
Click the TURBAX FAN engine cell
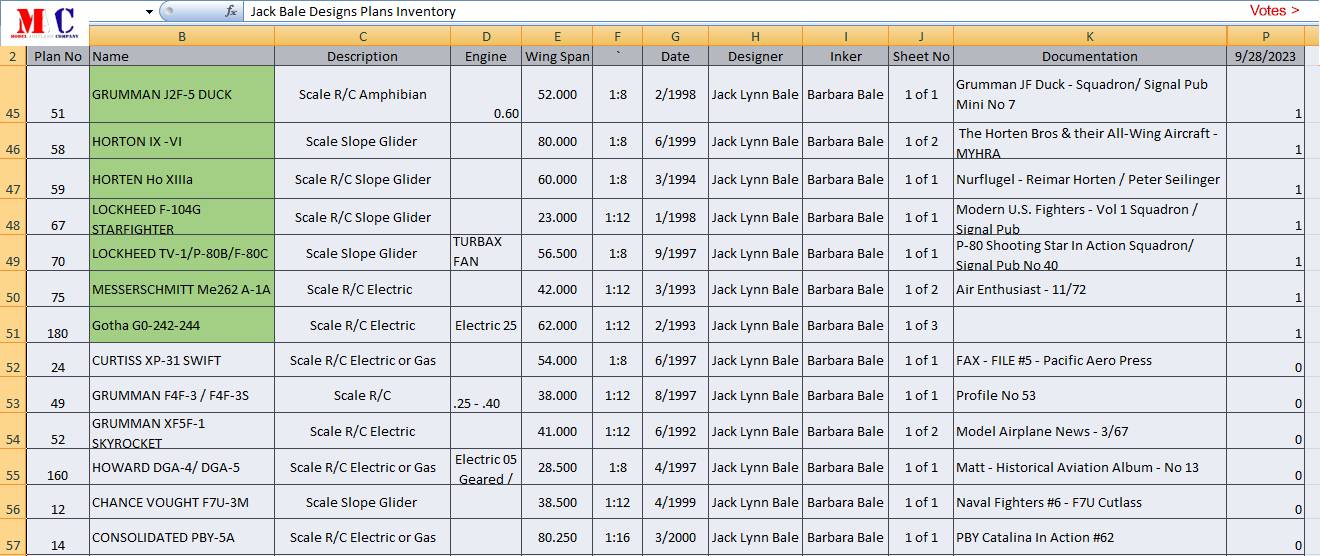tap(486, 253)
